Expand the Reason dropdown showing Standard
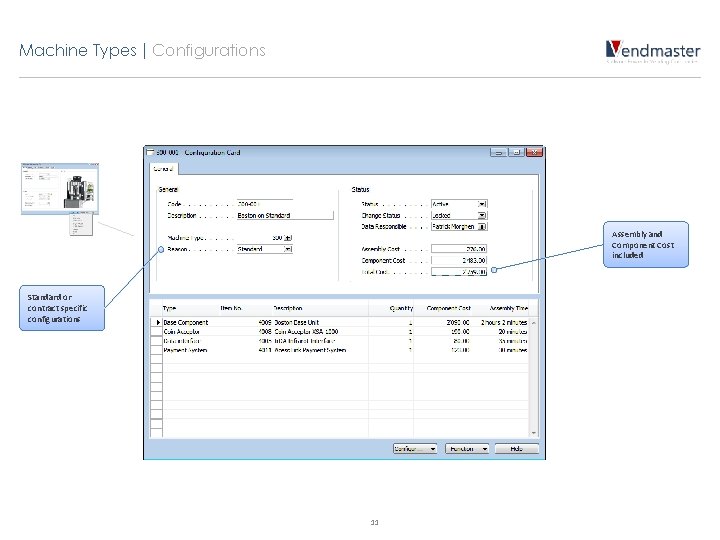720x540 pixels. [288, 249]
